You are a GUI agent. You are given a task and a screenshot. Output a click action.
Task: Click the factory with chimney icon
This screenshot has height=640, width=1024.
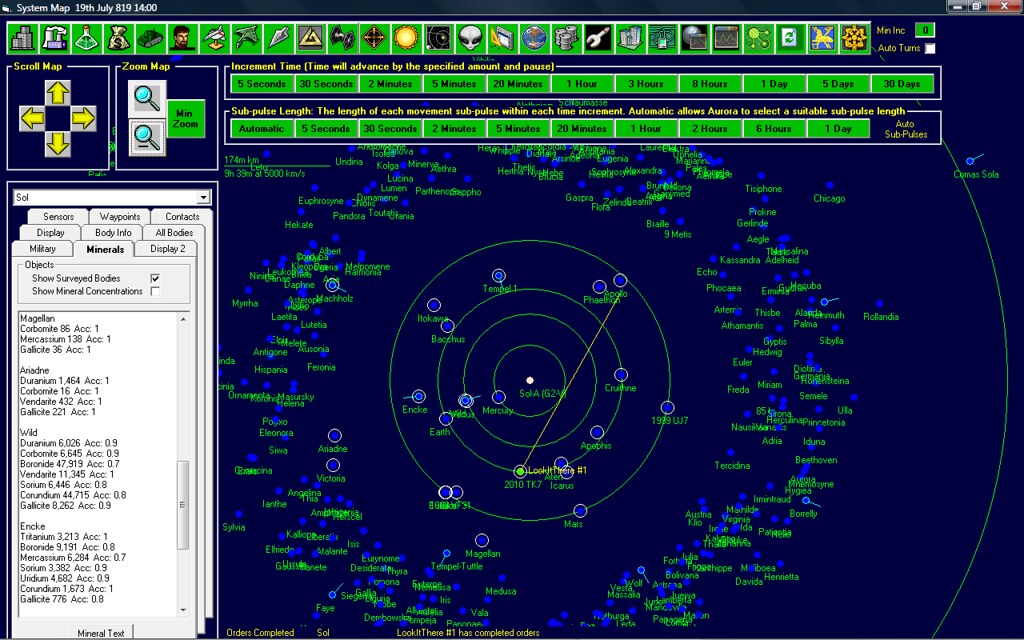[54, 38]
